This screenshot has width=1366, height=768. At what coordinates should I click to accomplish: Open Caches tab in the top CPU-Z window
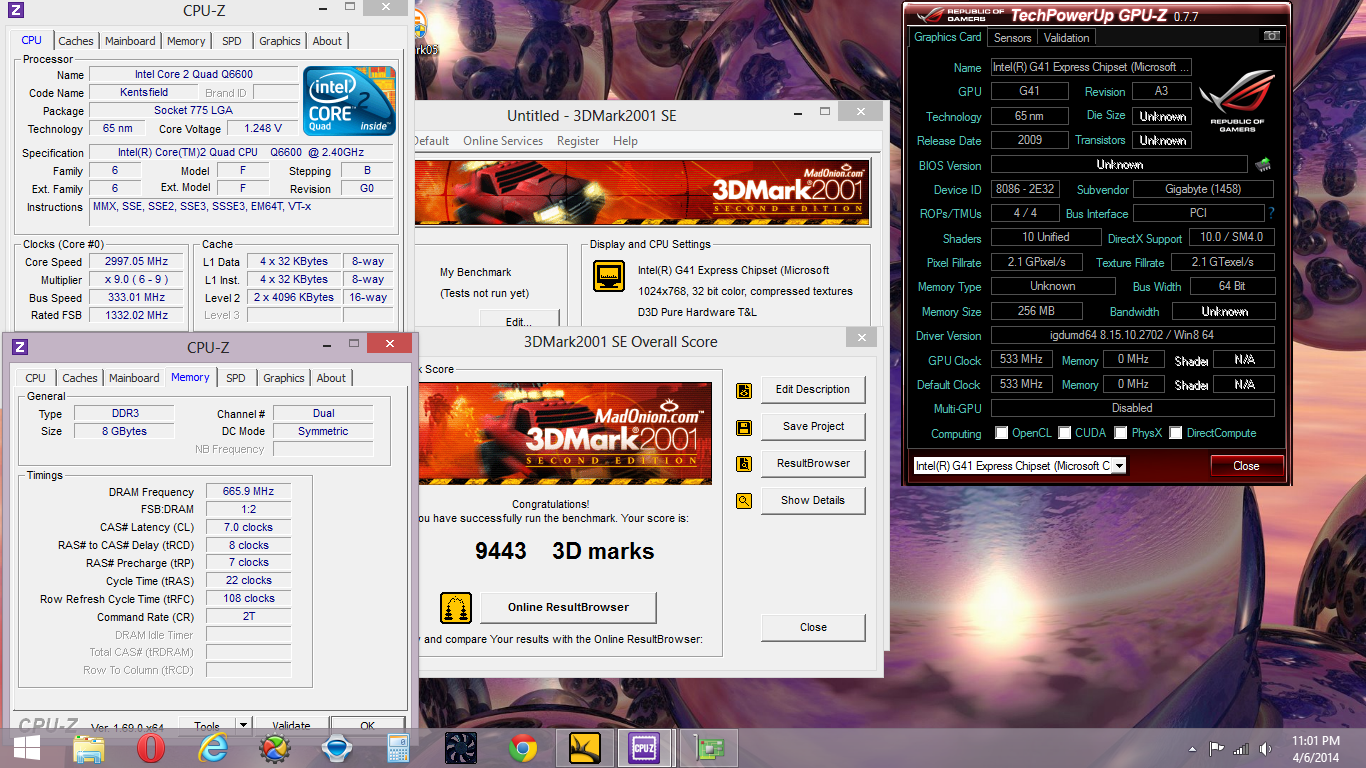click(76, 41)
